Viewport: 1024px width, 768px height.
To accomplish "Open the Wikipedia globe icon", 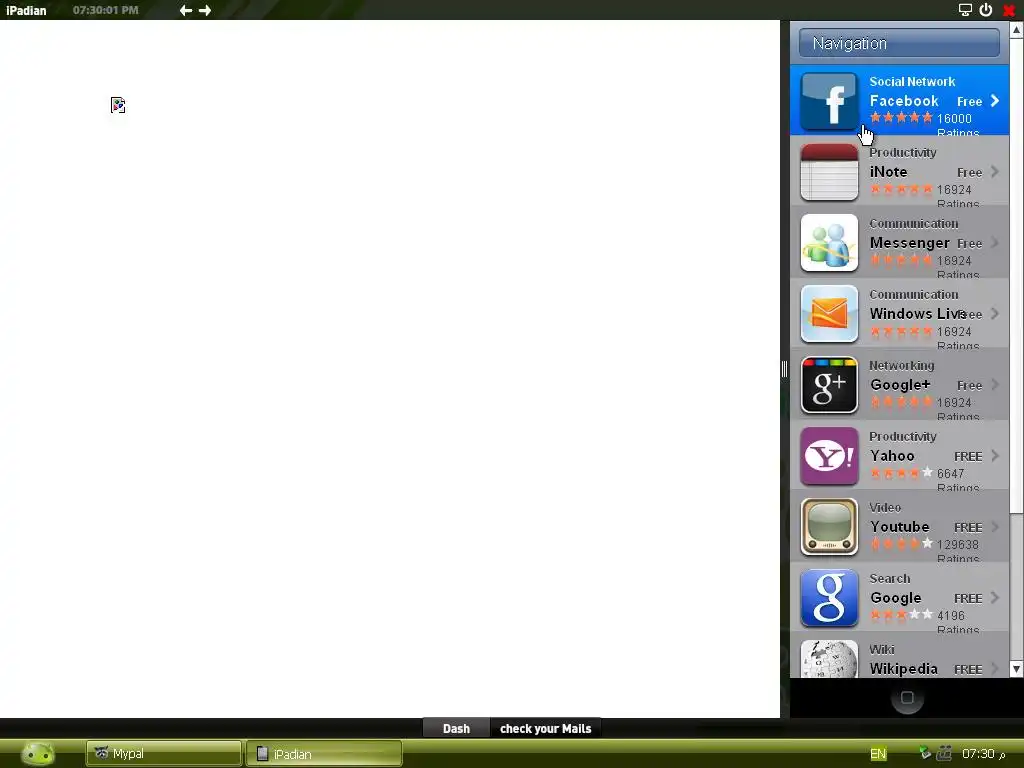I will pos(829,659).
